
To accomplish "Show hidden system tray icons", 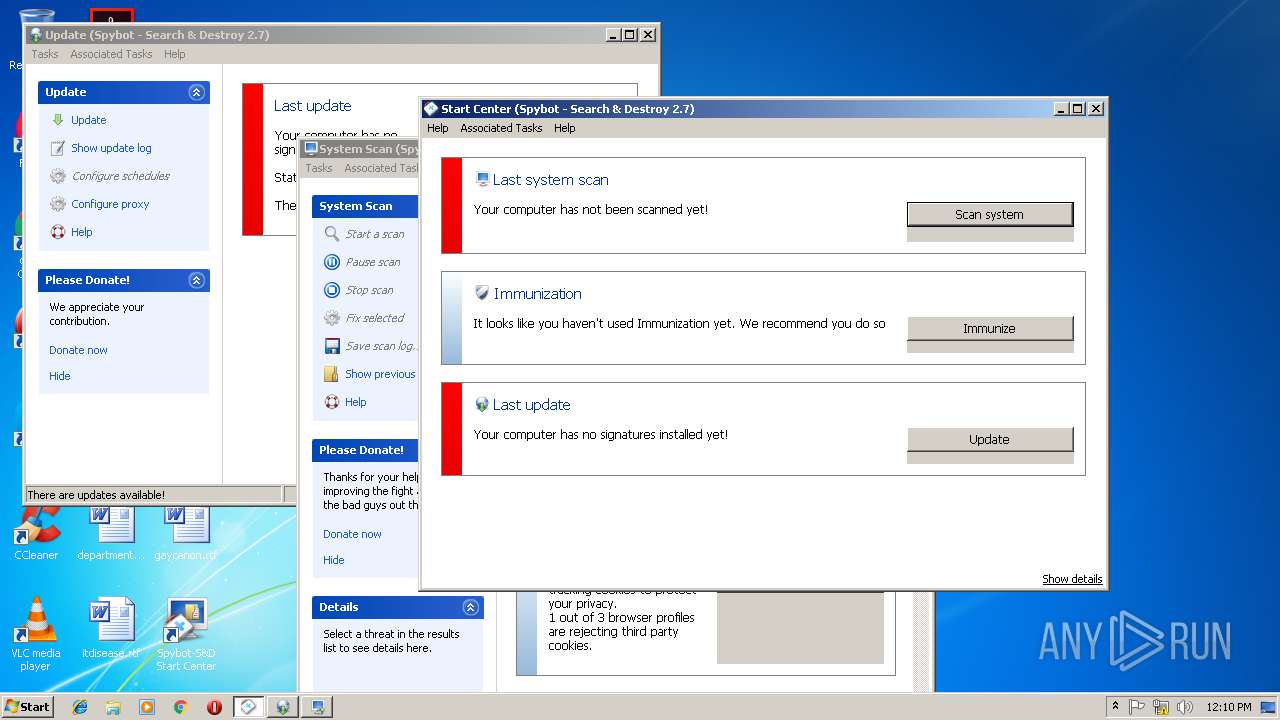I will (x=1115, y=707).
